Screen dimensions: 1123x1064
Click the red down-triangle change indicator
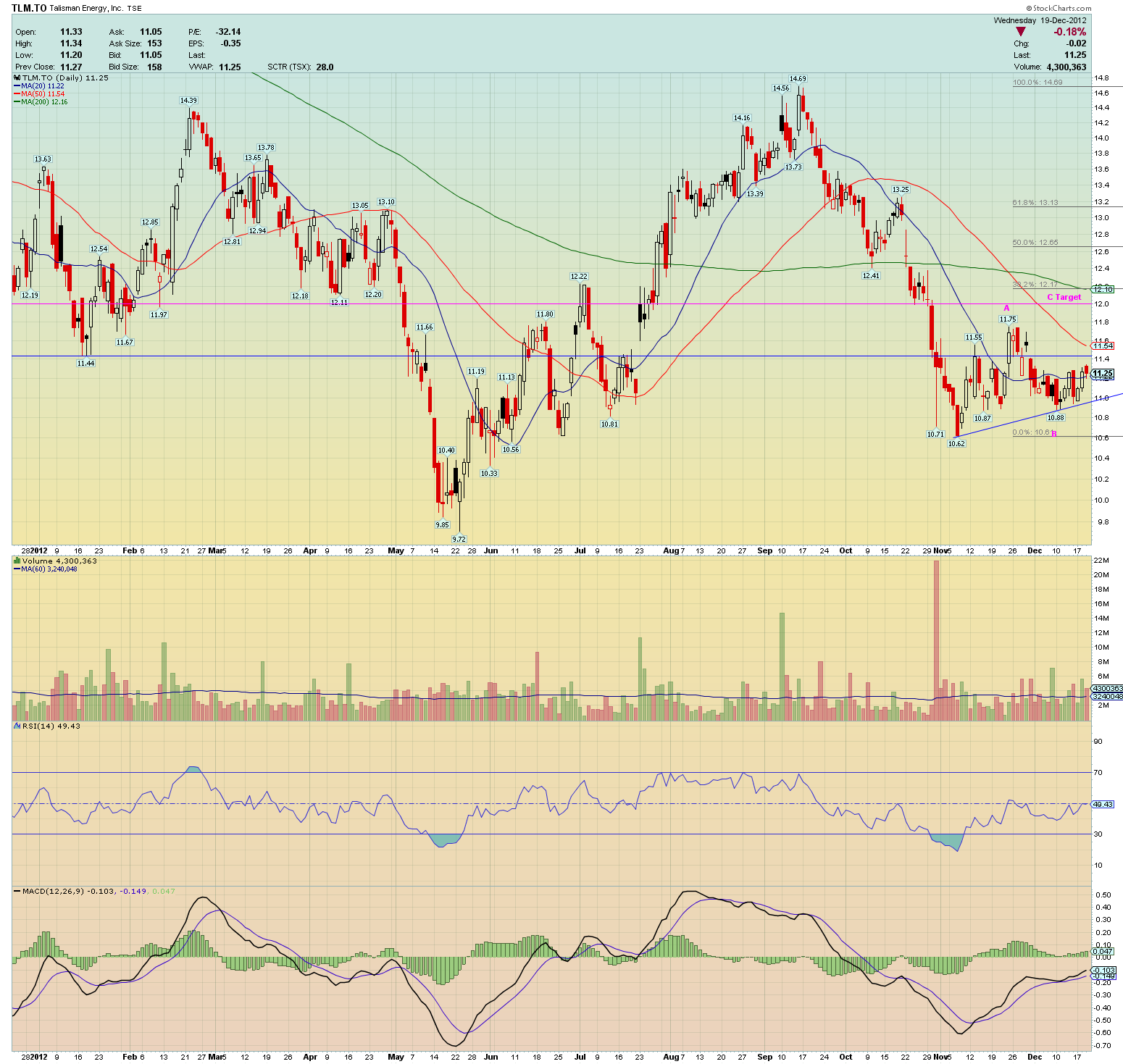click(1021, 32)
